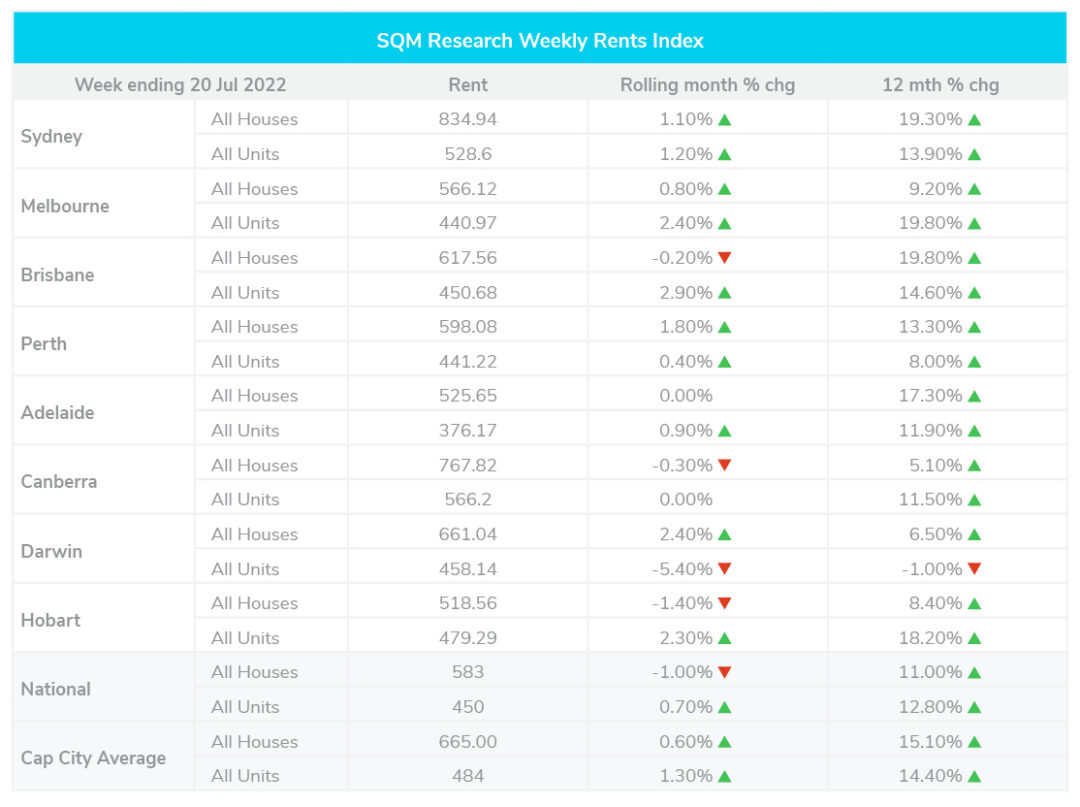Click the green up arrow beside 0.80%
The image size is (1080, 807).
[x=724, y=189]
